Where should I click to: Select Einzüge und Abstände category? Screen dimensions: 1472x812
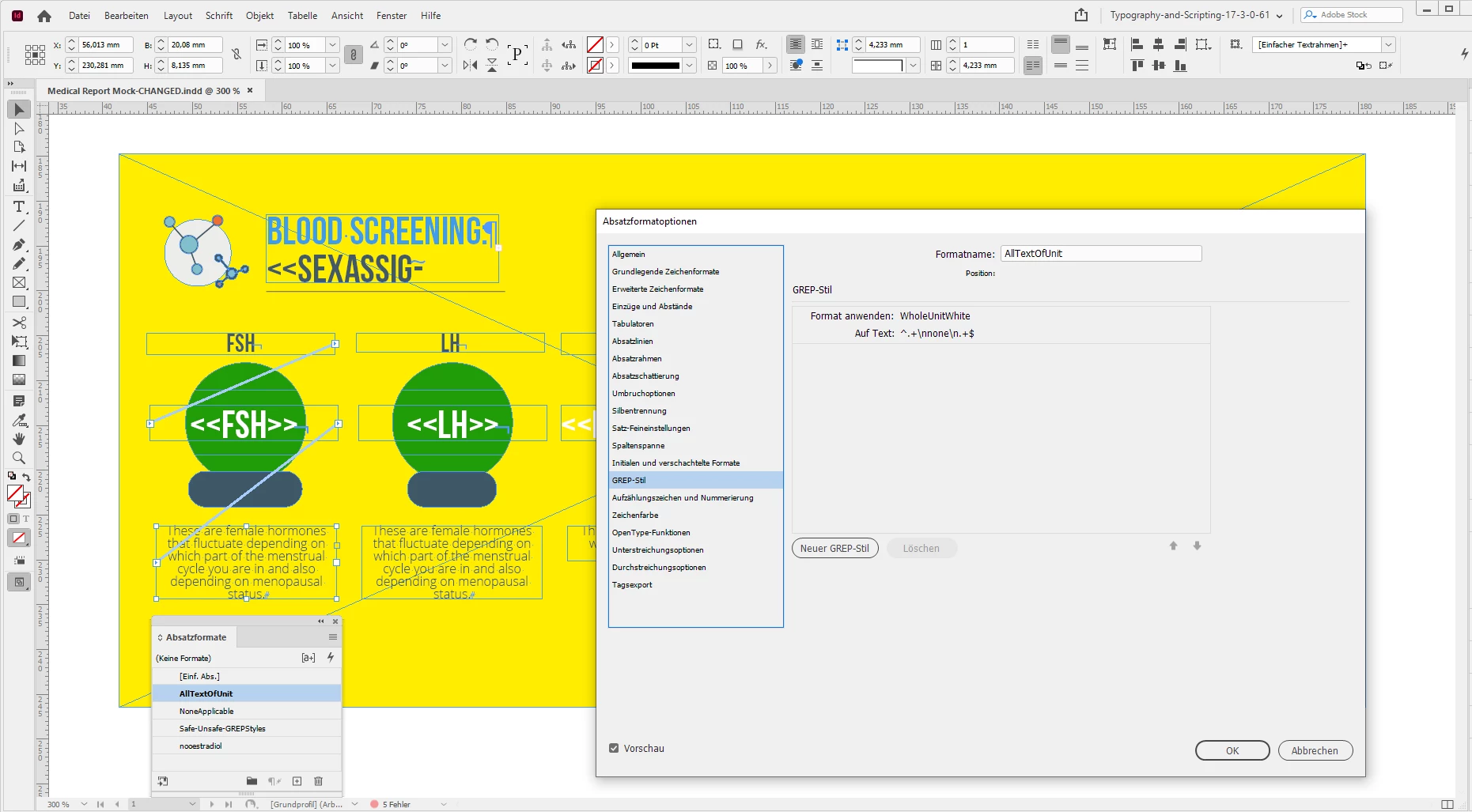pyautogui.click(x=696, y=307)
